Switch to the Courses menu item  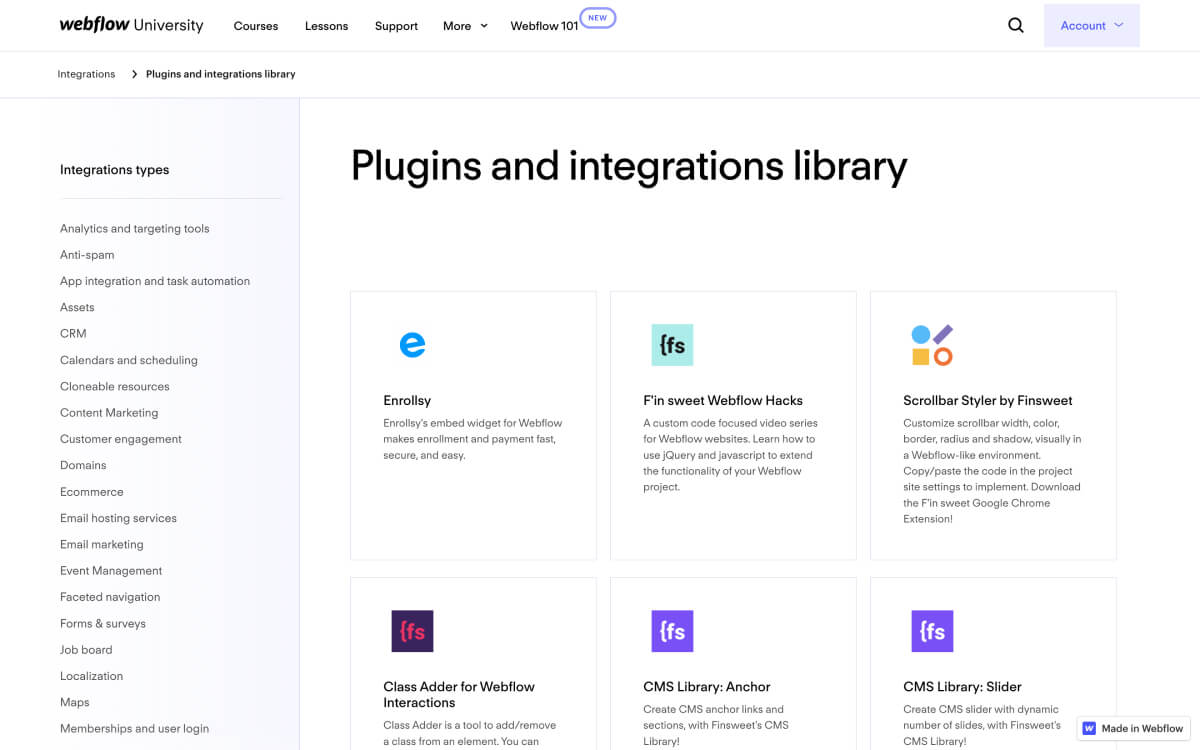256,26
